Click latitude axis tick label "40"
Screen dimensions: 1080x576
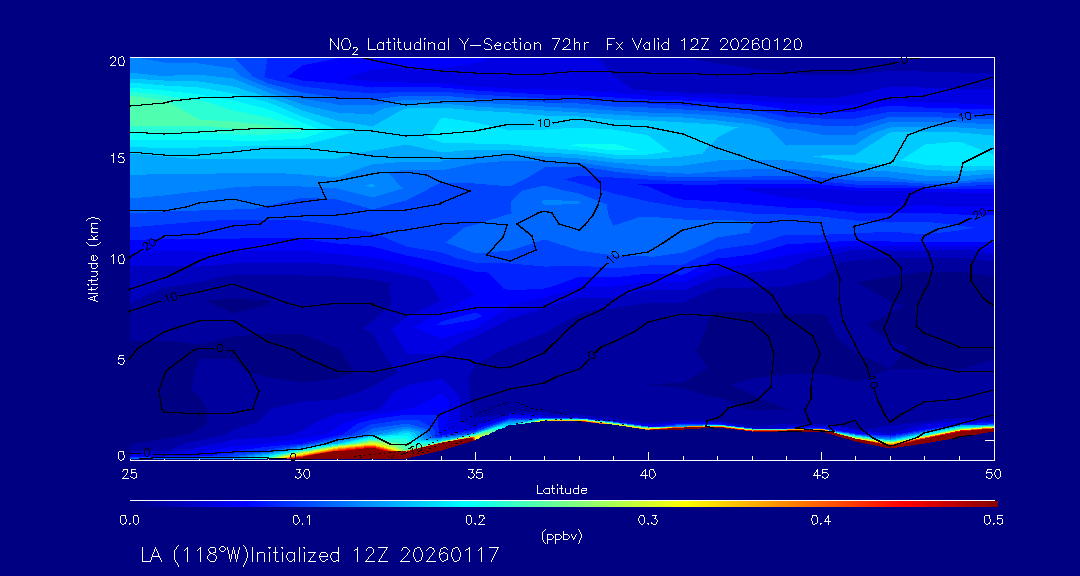648,474
